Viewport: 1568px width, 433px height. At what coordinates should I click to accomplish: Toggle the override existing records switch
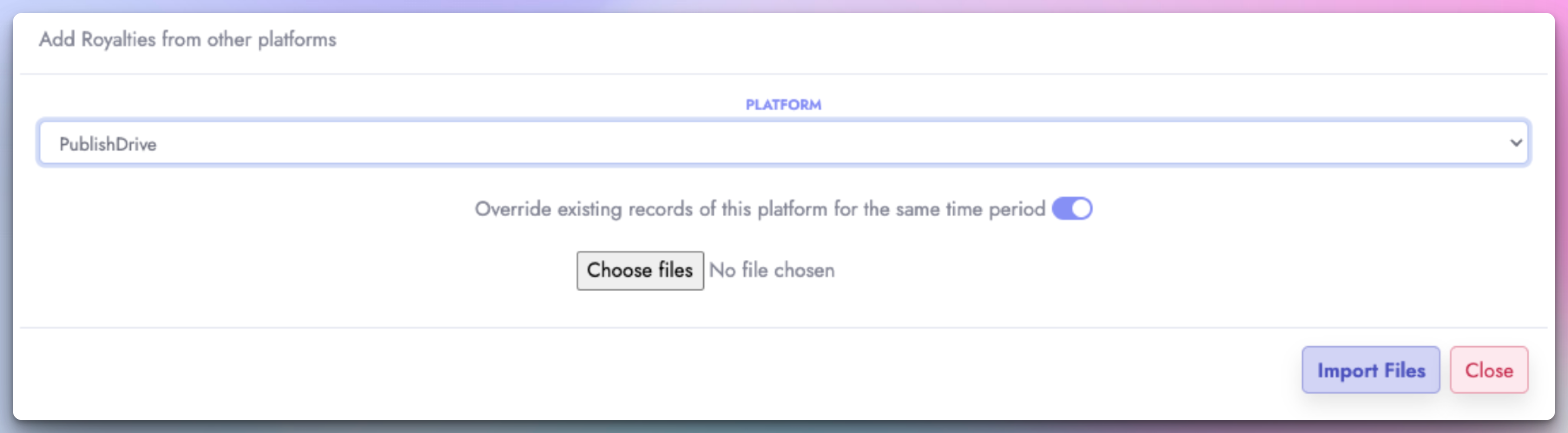[x=1072, y=209]
